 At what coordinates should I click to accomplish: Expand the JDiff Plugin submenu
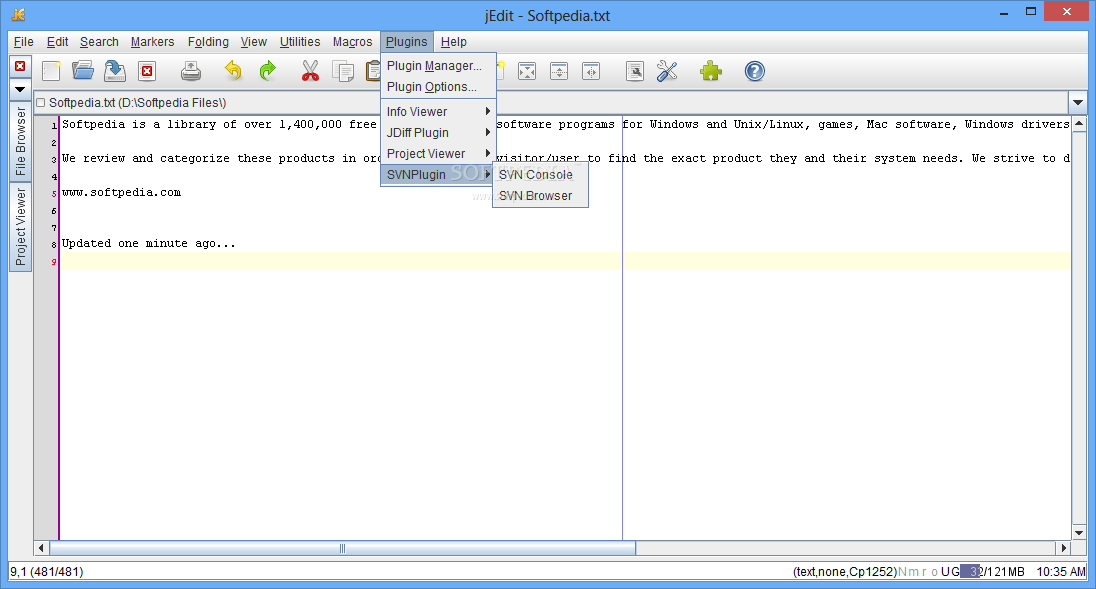coord(438,133)
